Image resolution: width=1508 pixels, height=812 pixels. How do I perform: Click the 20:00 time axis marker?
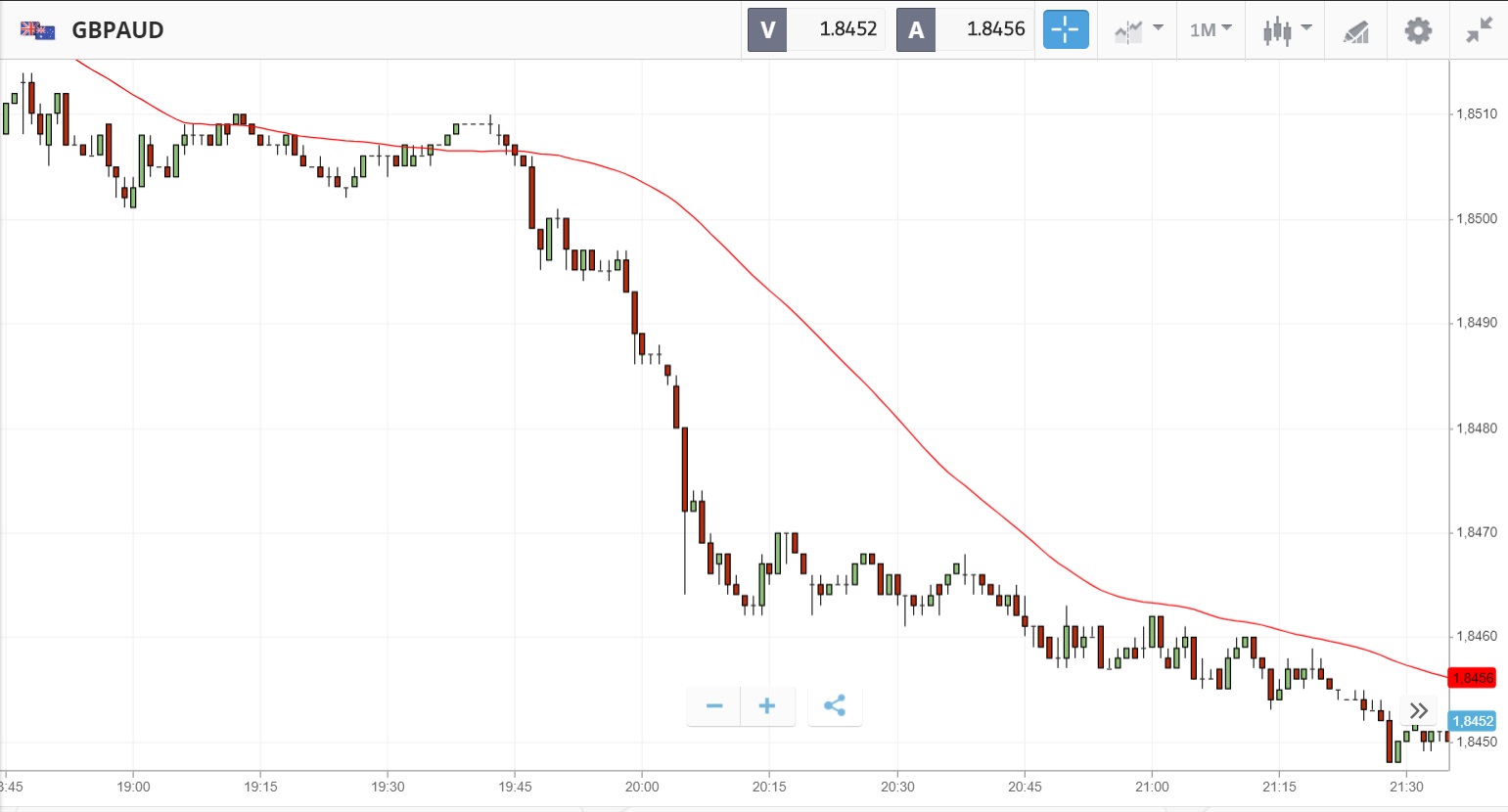tap(642, 787)
